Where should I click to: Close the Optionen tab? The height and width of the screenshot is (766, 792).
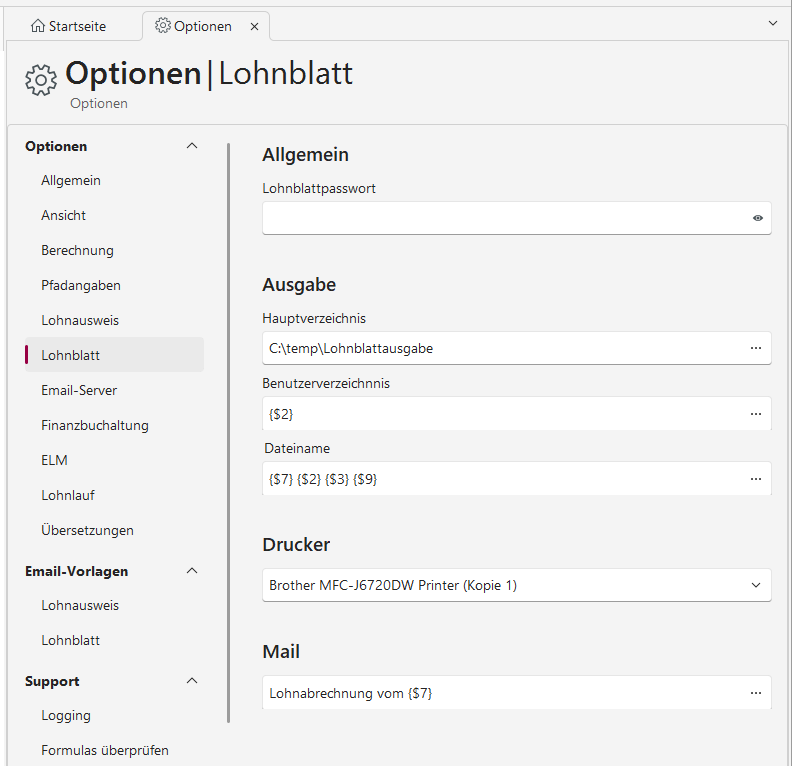pyautogui.click(x=254, y=27)
